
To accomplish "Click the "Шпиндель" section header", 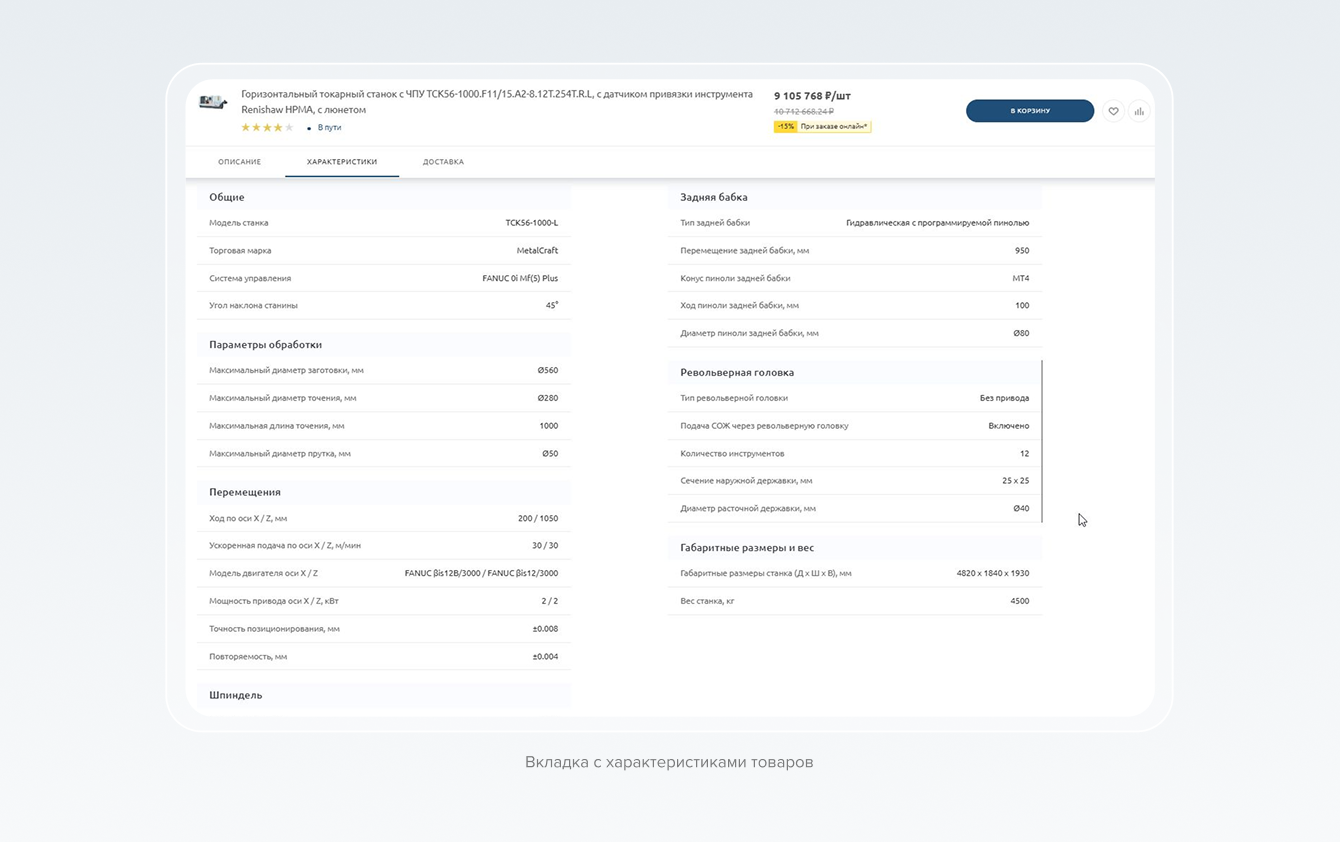I will pyautogui.click(x=235, y=695).
